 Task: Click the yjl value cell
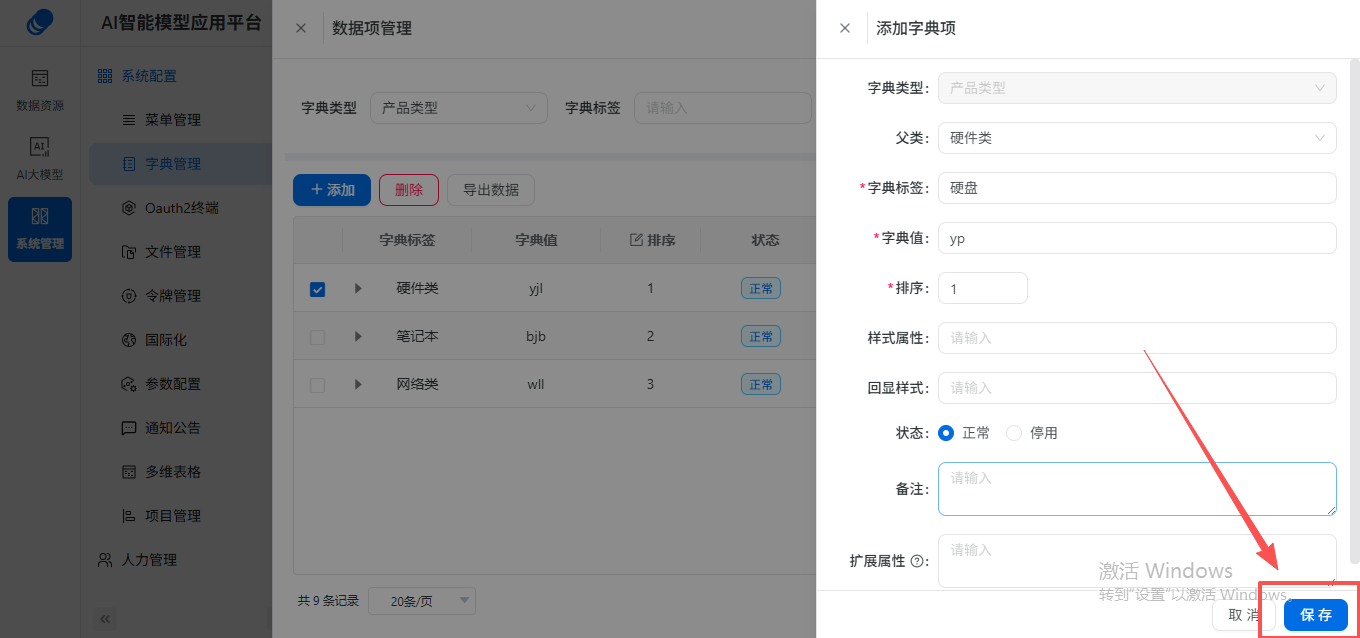pos(536,289)
